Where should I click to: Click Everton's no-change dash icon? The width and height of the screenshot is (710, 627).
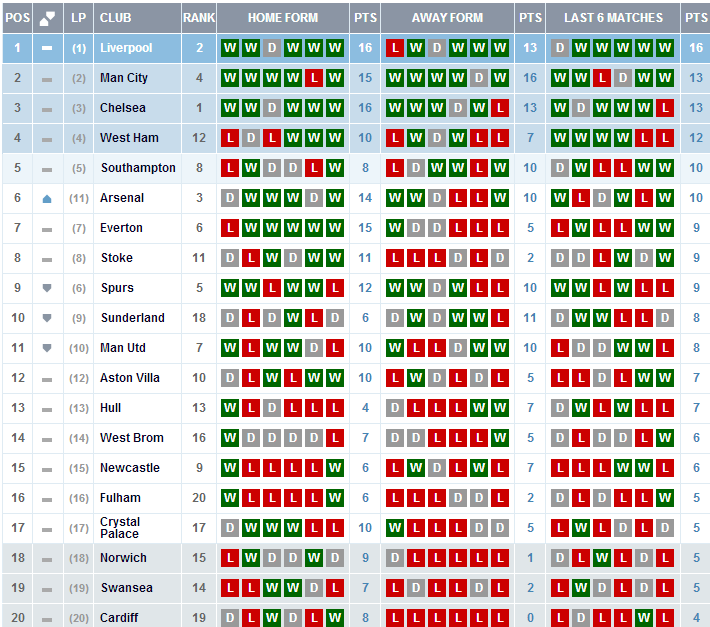click(x=47, y=230)
